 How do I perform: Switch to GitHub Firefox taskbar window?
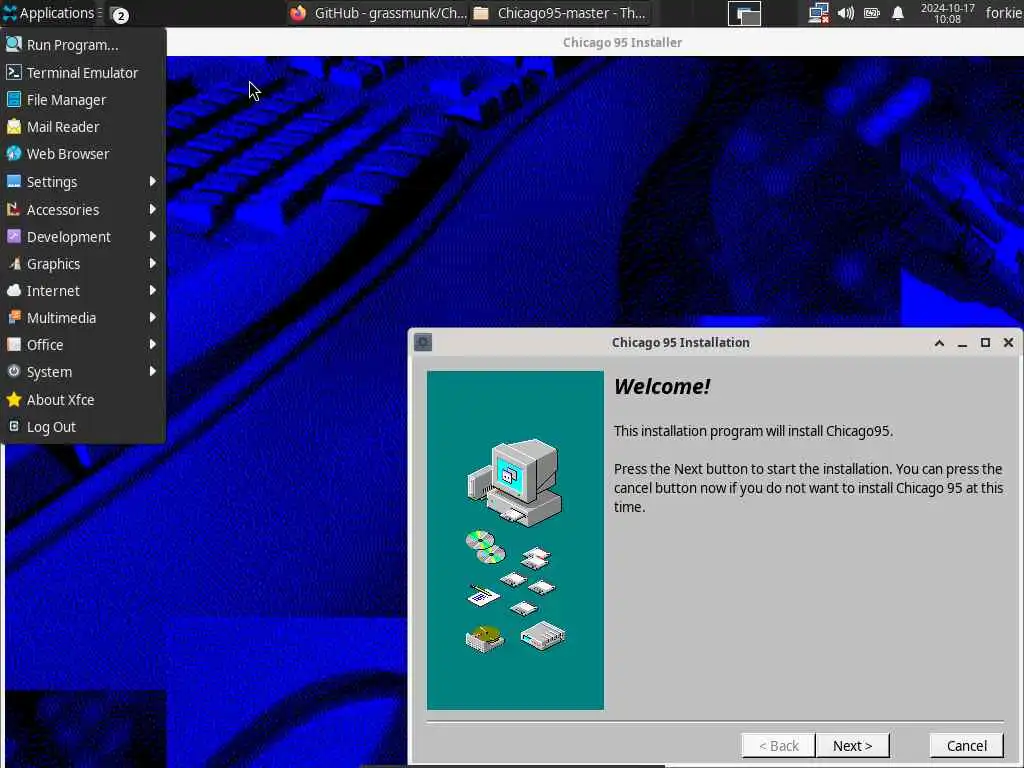[x=378, y=13]
